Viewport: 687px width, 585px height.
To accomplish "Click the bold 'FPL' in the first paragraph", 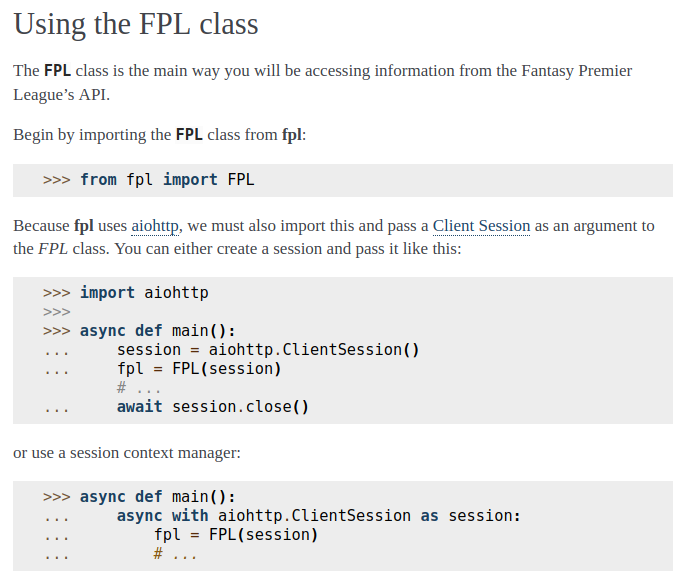I will (57, 71).
